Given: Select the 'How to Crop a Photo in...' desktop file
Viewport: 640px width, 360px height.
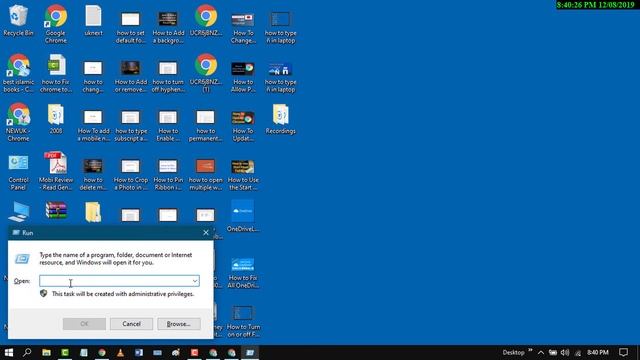Looking at the screenshot, I should coord(131,174).
